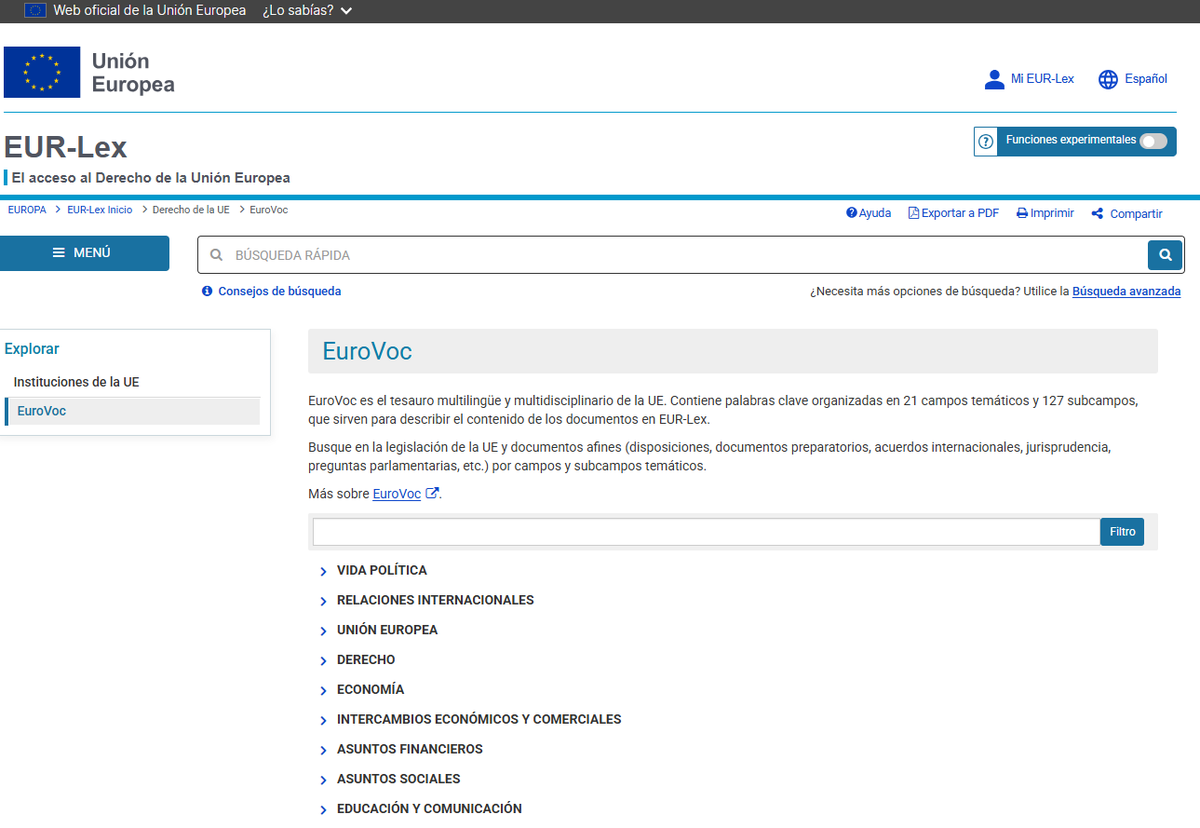Viewport: 1200px width, 828px height.
Task: Click VIDA POLÍTICA label
Action: click(x=382, y=570)
